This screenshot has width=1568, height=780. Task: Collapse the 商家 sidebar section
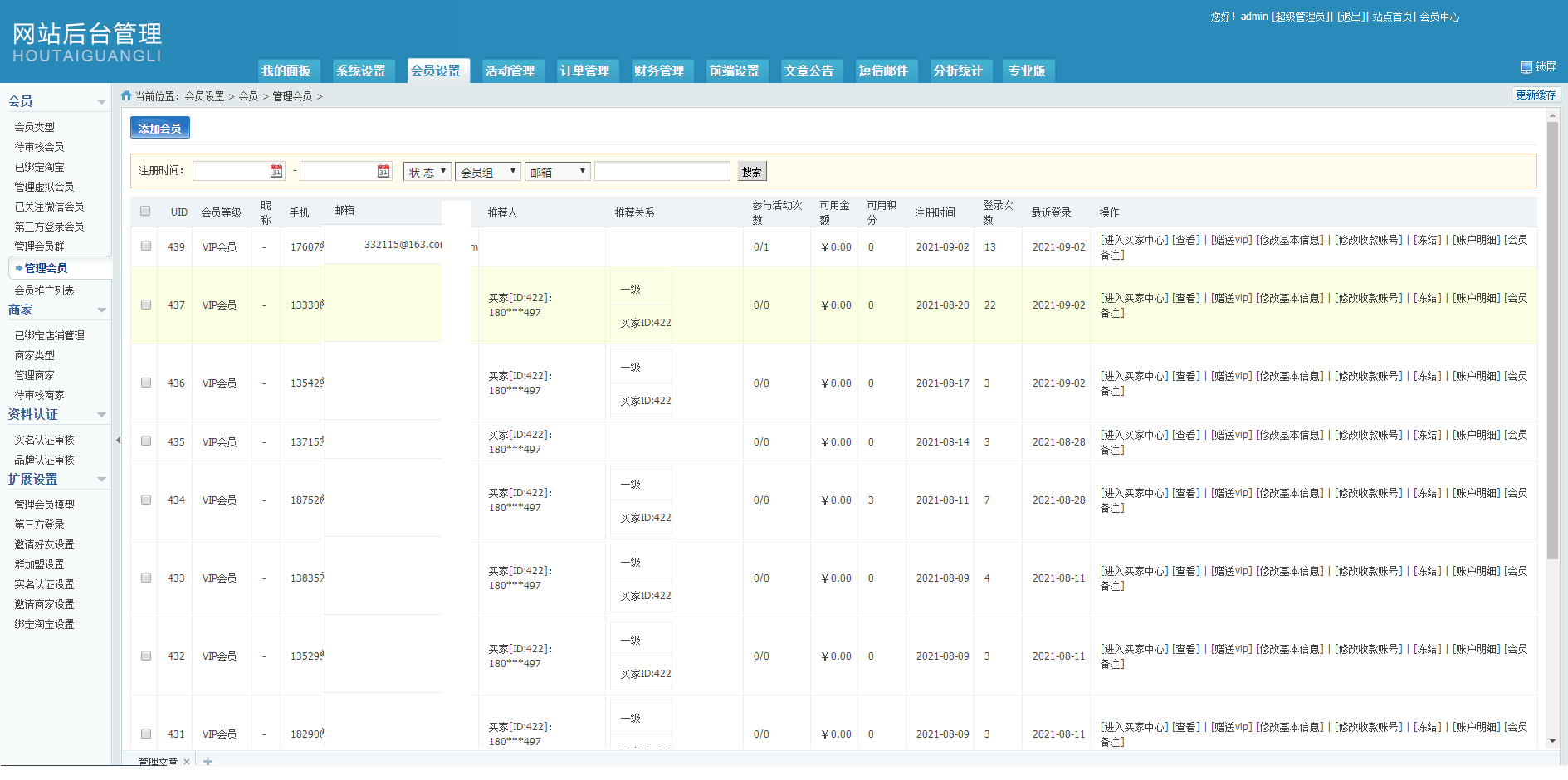101,310
